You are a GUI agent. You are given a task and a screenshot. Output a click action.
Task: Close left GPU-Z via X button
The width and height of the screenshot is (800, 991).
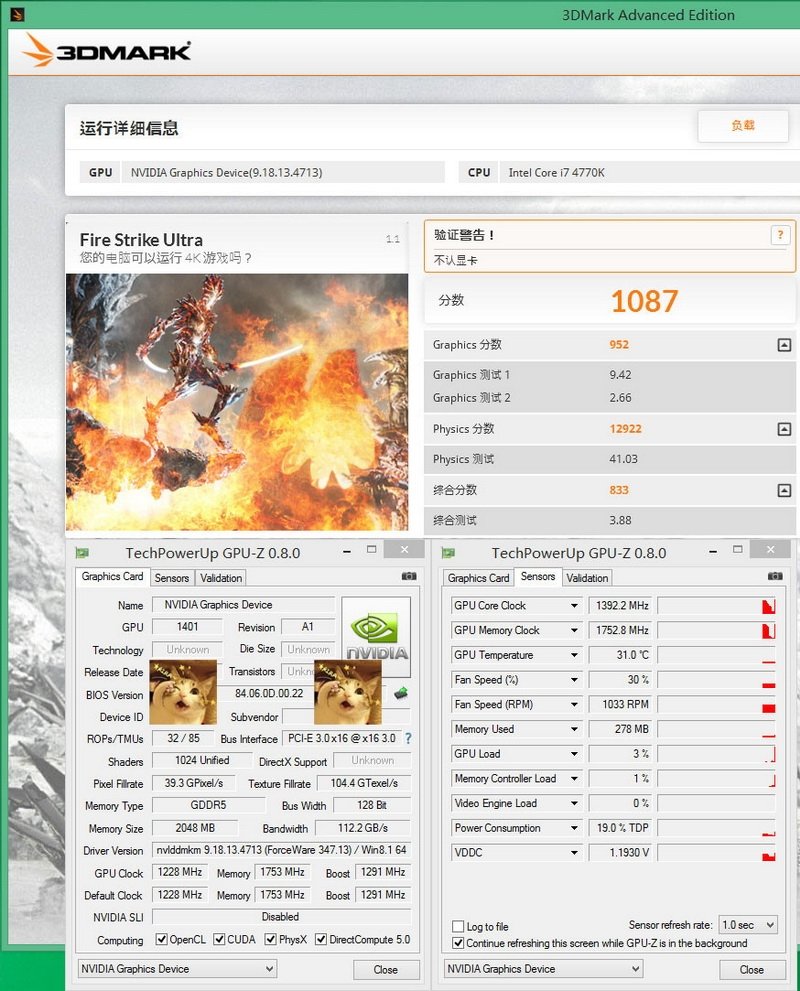point(404,550)
